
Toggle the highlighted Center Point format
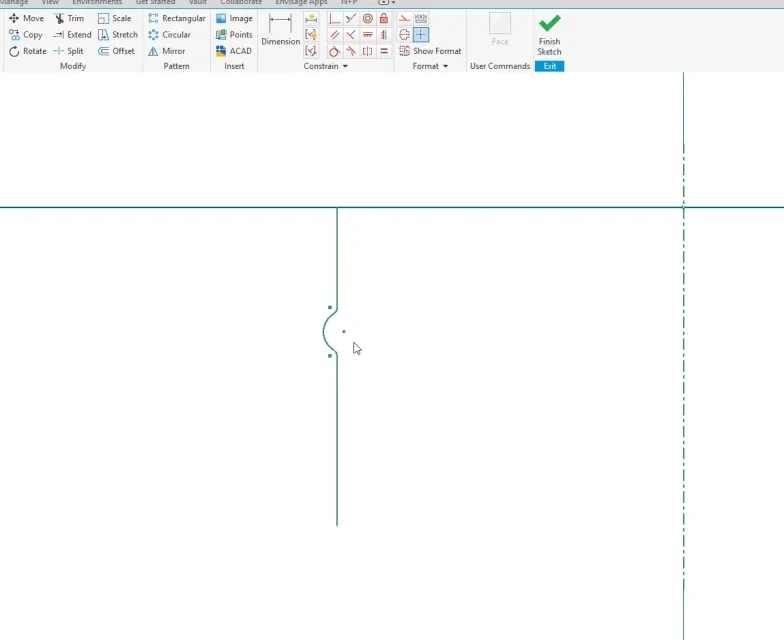421,35
